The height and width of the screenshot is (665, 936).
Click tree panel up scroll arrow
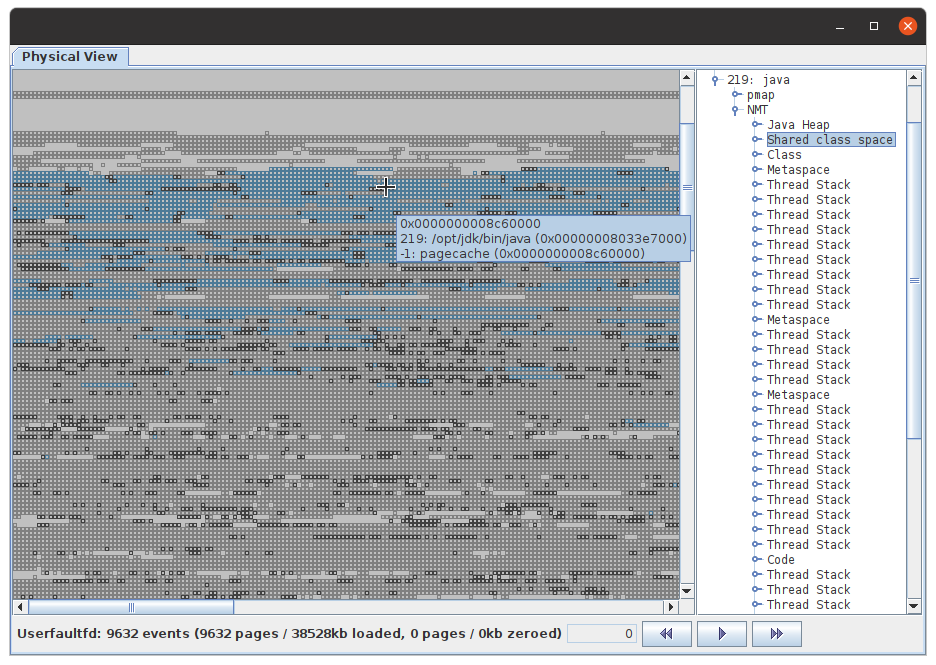[914, 78]
